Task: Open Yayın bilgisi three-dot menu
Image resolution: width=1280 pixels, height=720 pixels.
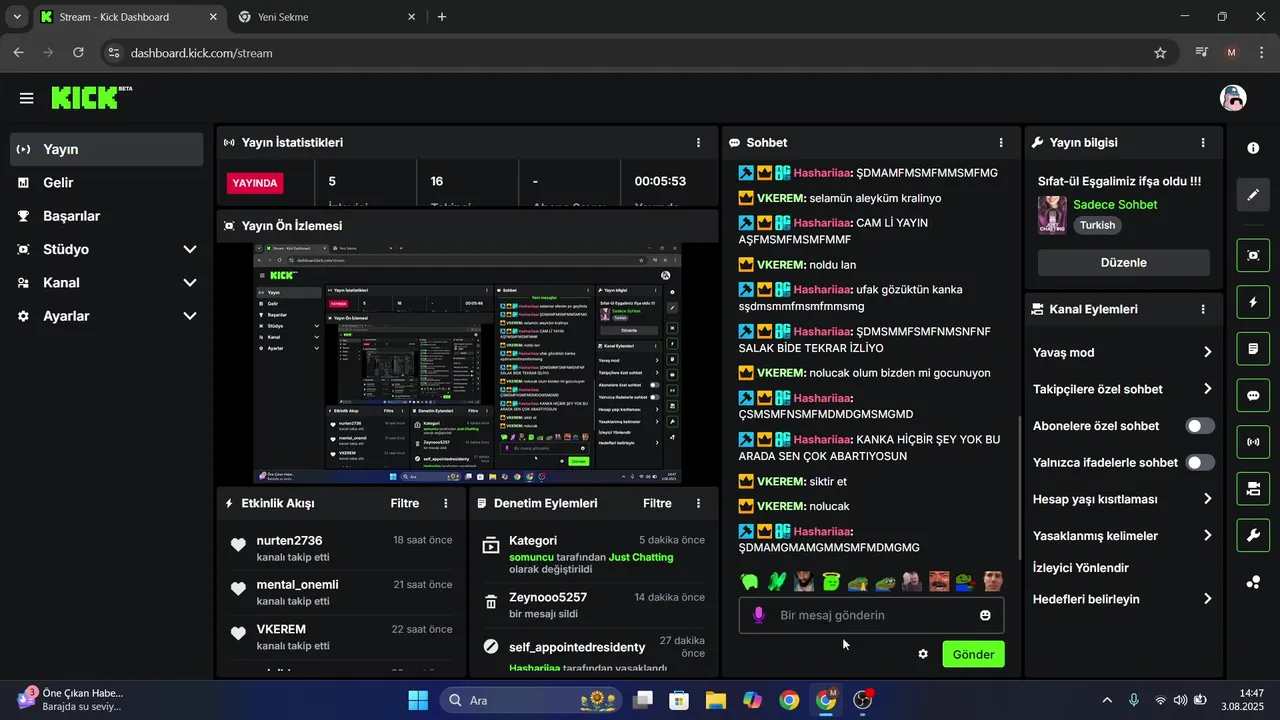Action: pos(1203,143)
